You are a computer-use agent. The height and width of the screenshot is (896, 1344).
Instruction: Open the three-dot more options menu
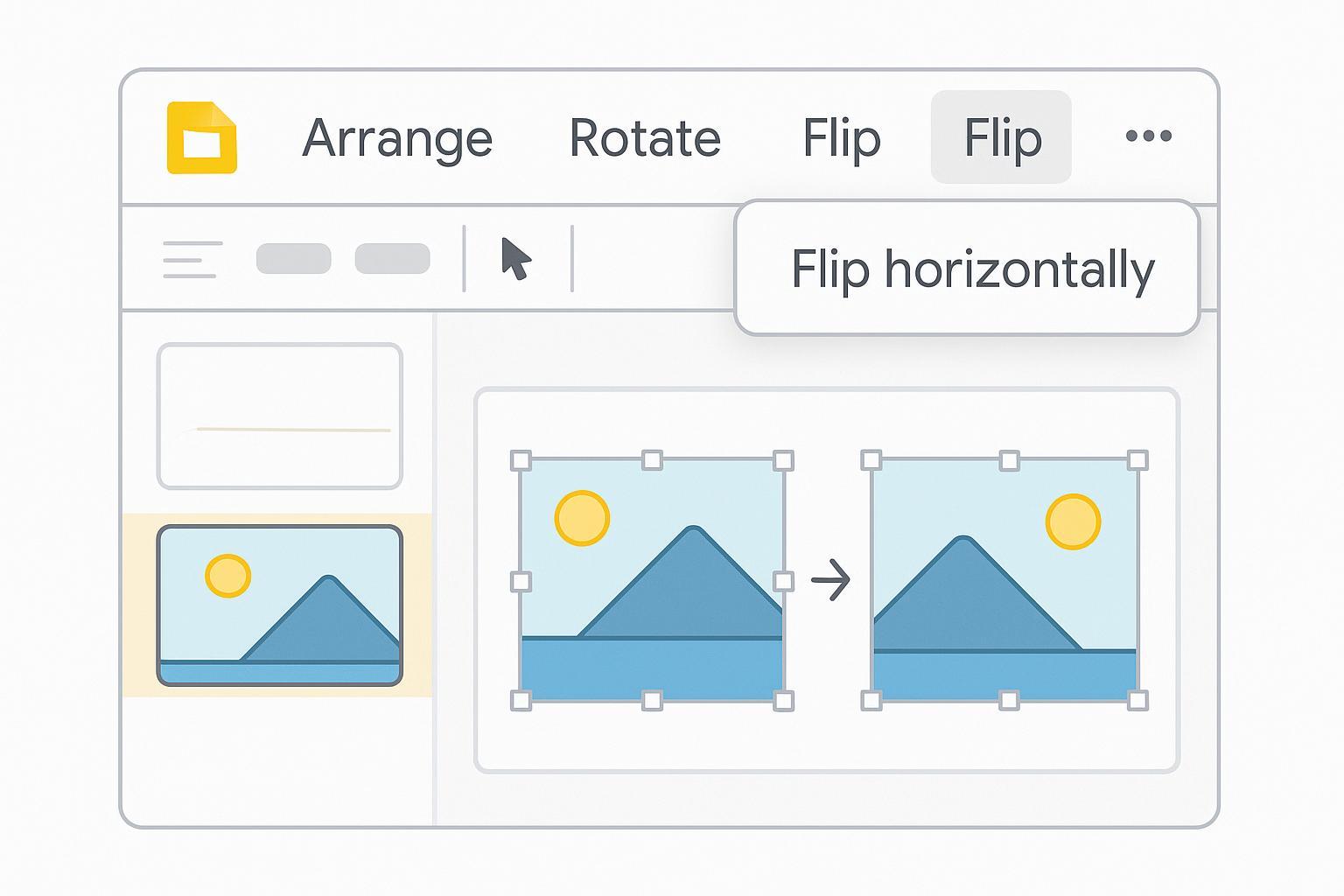coord(1148,136)
